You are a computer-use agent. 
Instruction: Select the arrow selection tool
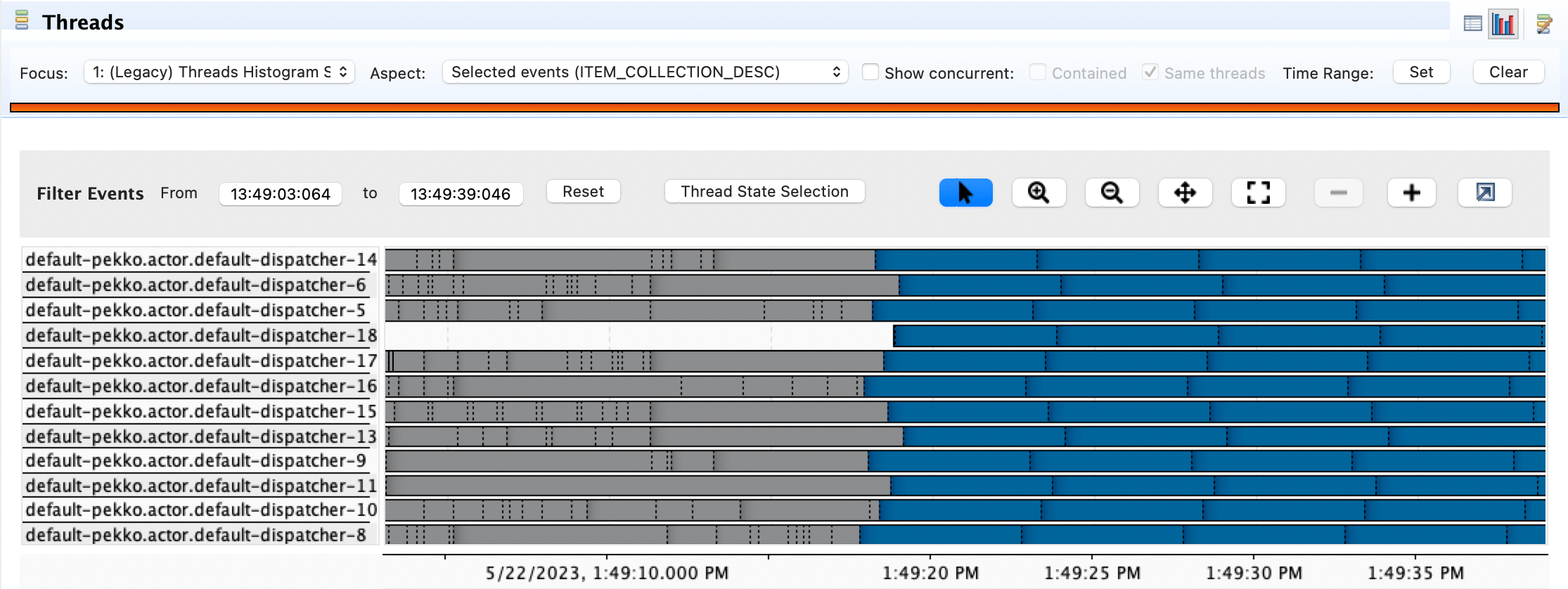tap(965, 193)
